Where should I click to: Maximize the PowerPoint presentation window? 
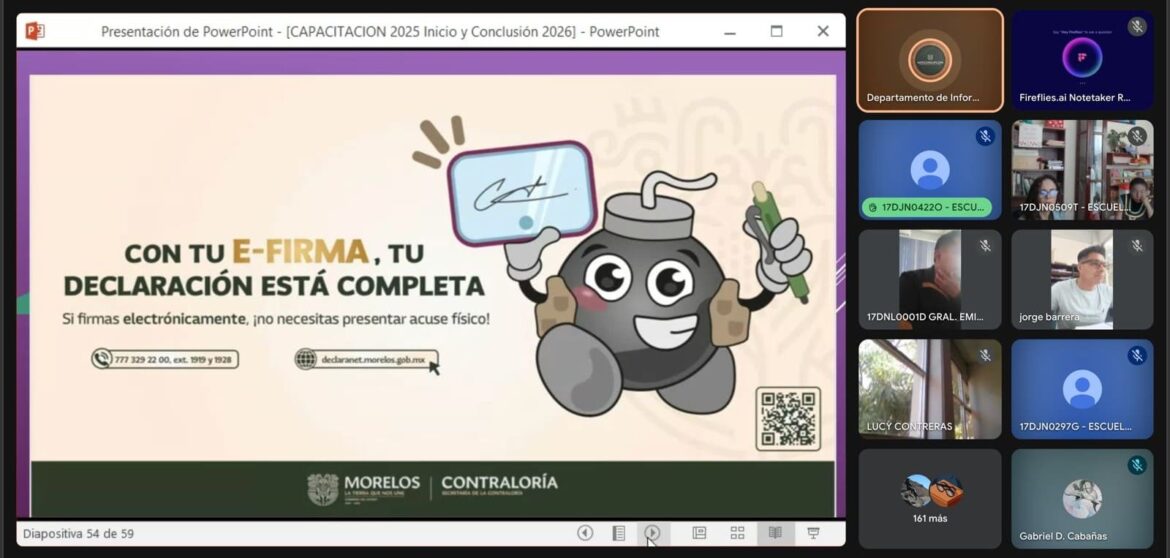776,31
